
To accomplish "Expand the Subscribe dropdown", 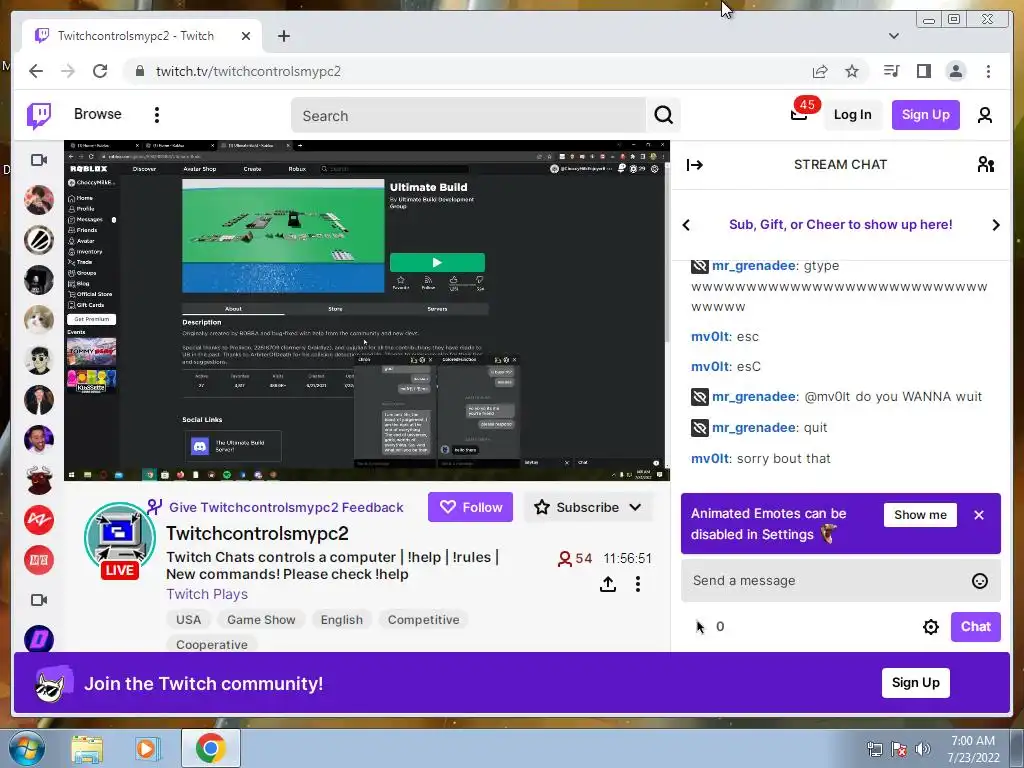I will [635, 507].
